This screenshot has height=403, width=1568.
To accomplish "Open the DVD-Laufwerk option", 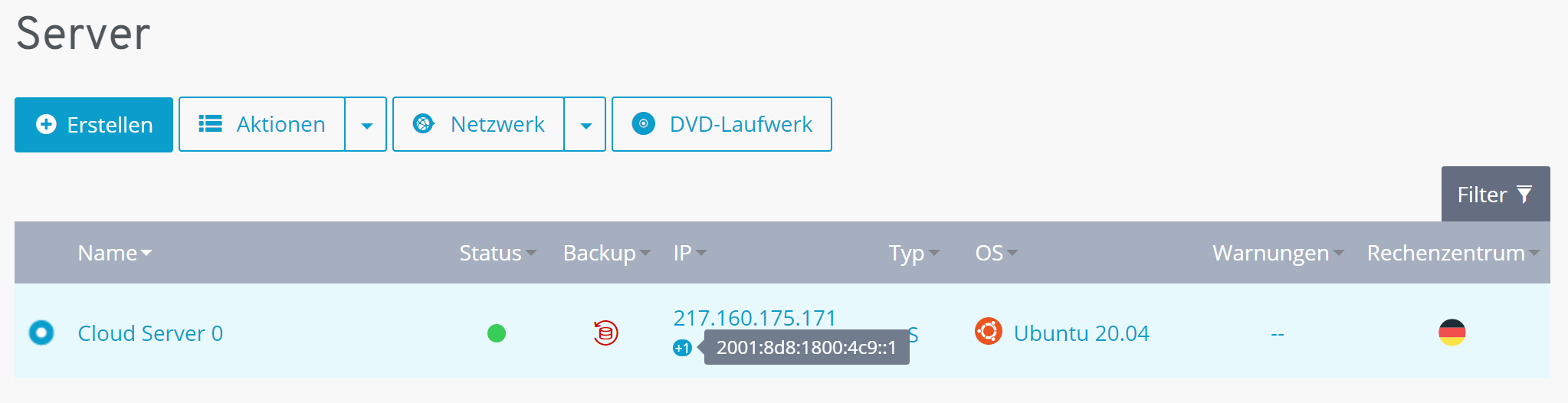I will coord(722,125).
